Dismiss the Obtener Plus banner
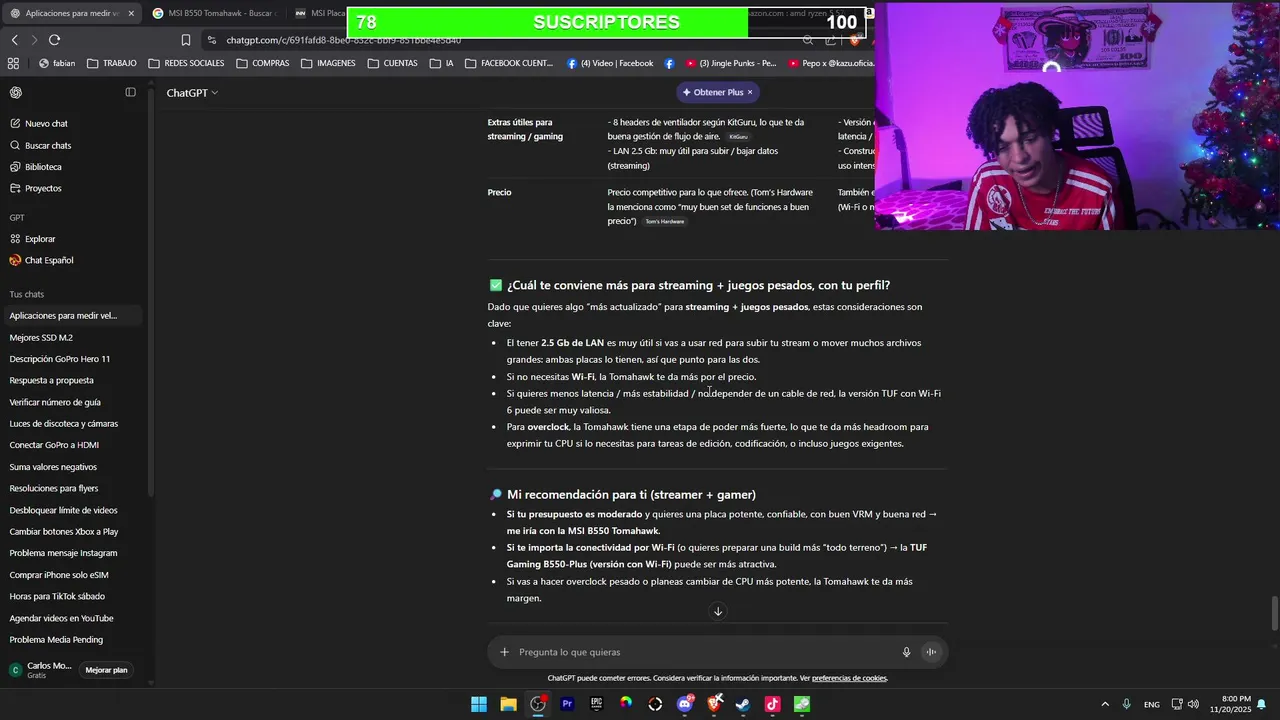1280x720 pixels. (750, 92)
